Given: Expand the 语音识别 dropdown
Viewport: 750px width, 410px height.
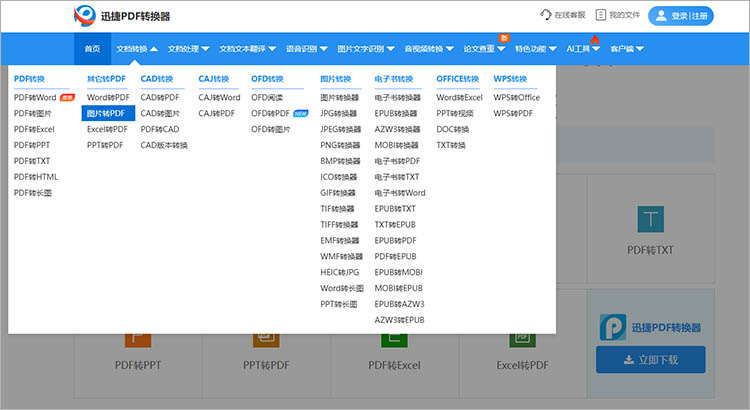Looking at the screenshot, I should 307,49.
